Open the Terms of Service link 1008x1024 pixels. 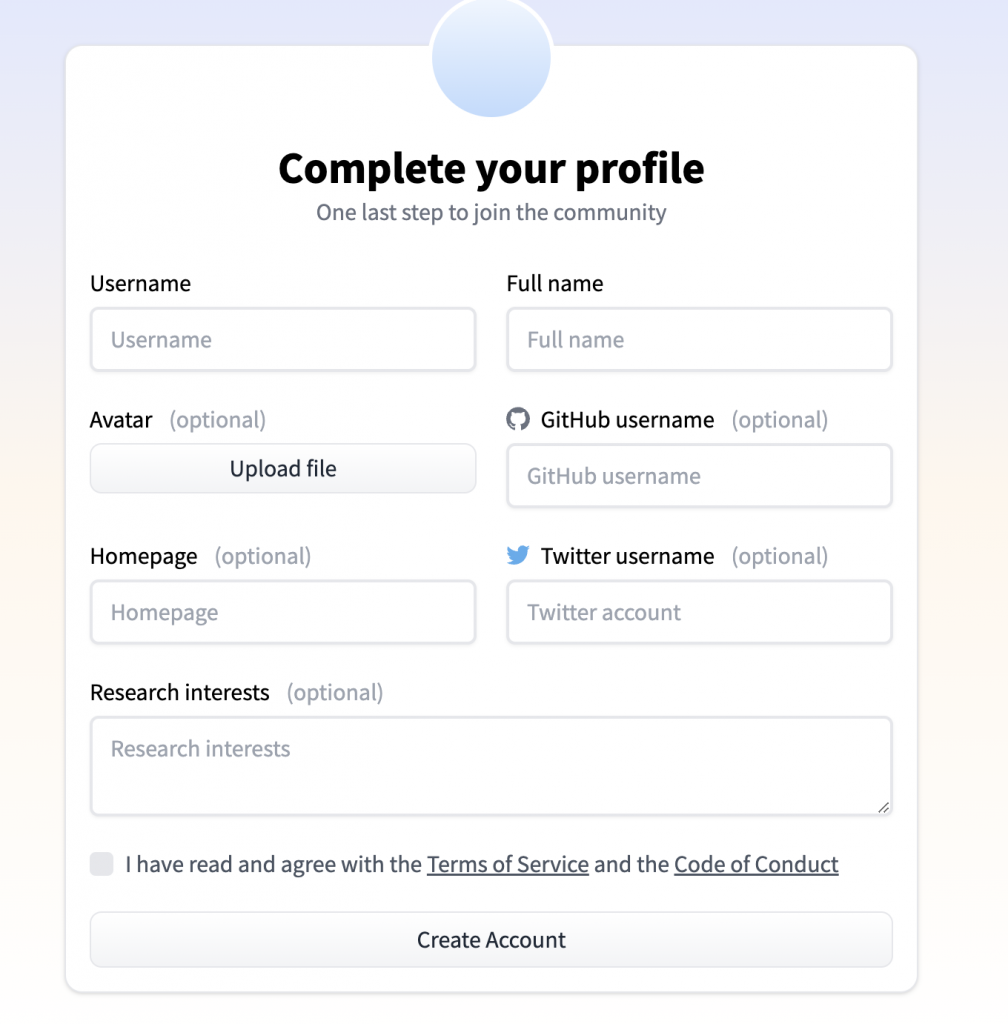coord(507,864)
